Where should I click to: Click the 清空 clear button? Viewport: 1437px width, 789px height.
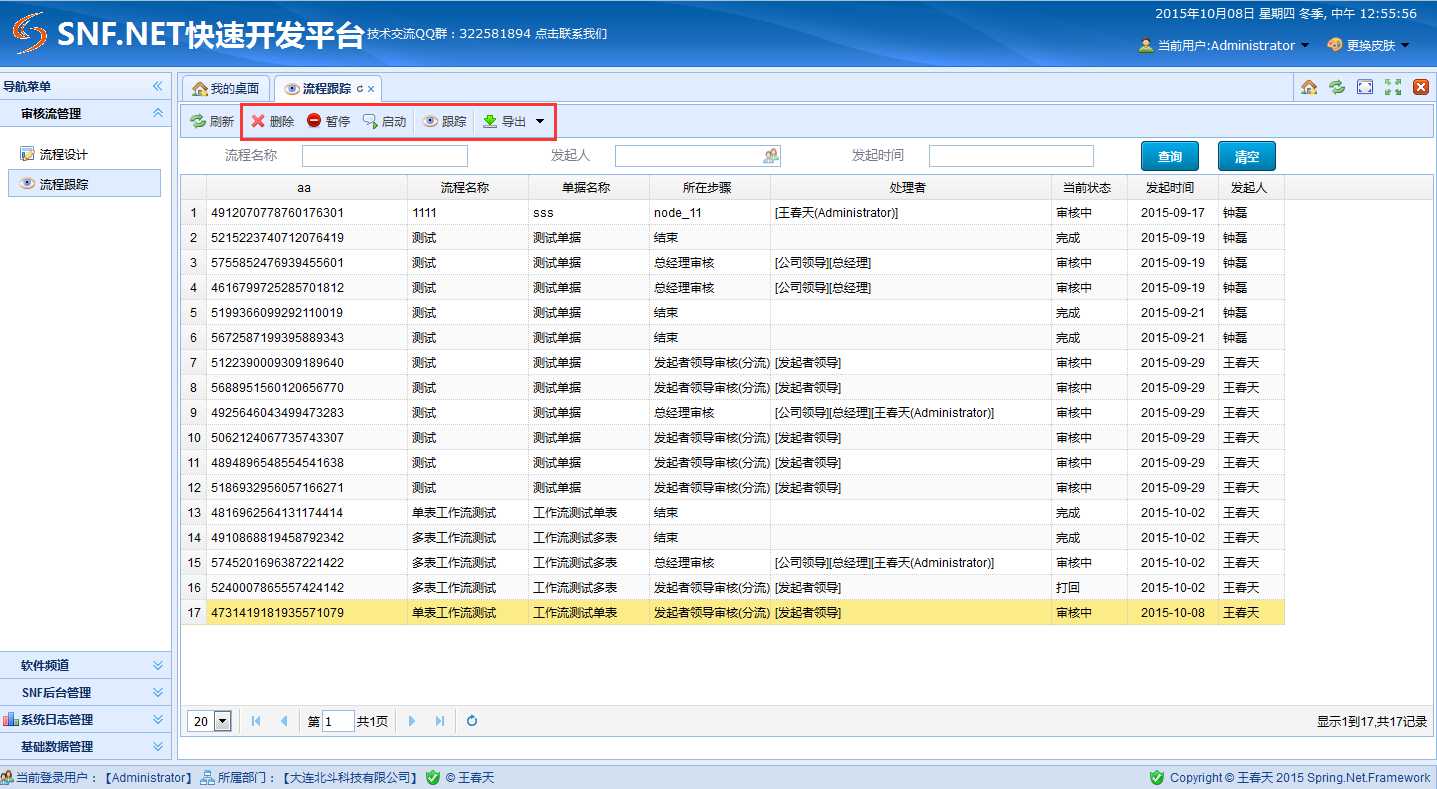tap(1247, 156)
